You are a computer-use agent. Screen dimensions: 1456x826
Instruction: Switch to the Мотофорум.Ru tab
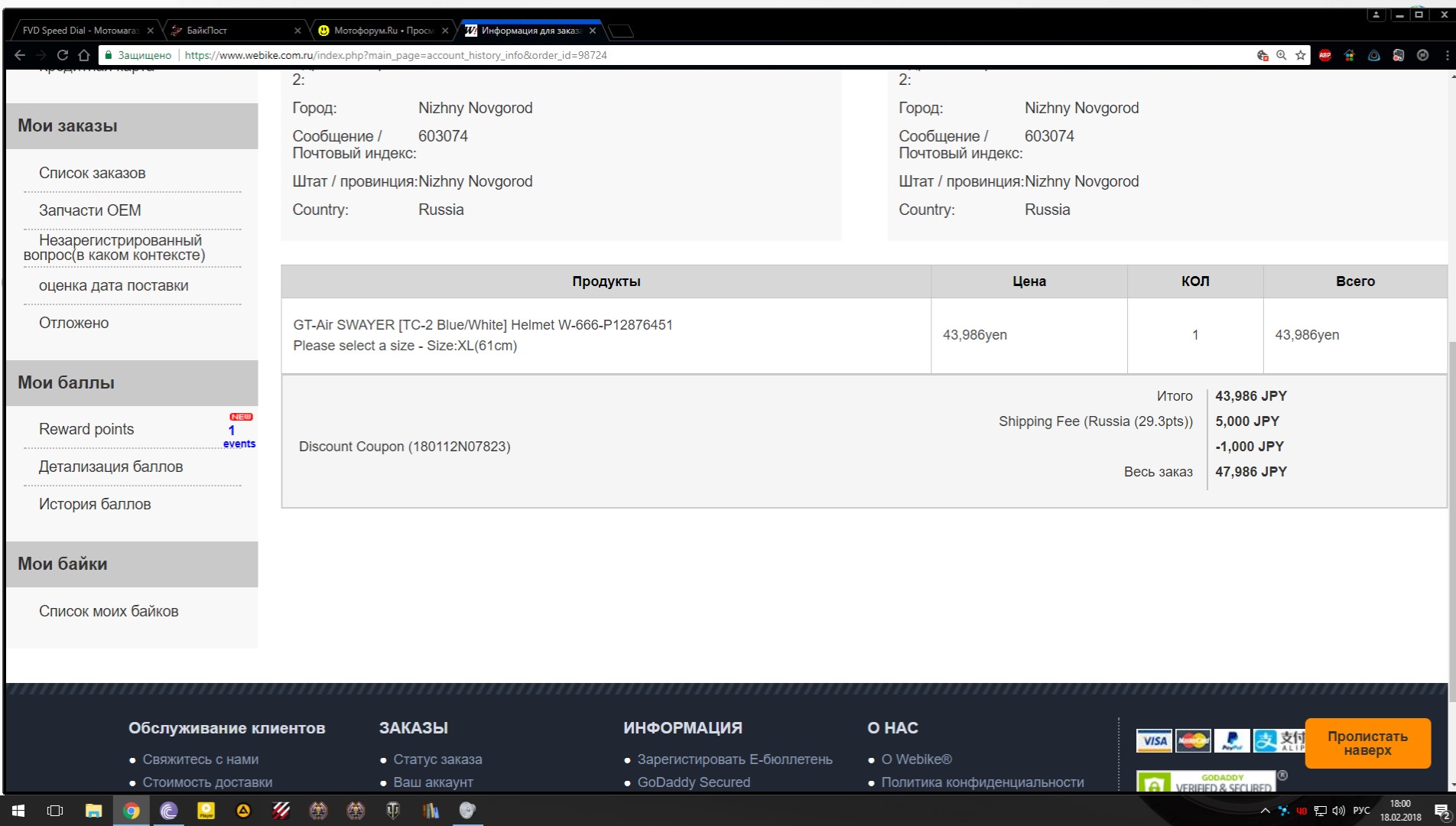coord(382,31)
